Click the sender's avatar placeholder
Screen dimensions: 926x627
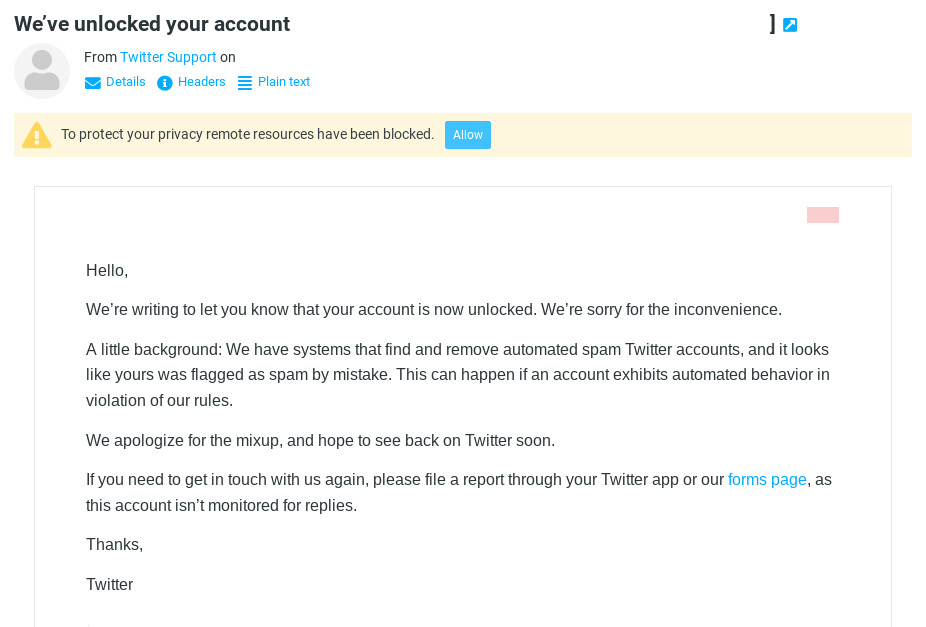coord(42,71)
